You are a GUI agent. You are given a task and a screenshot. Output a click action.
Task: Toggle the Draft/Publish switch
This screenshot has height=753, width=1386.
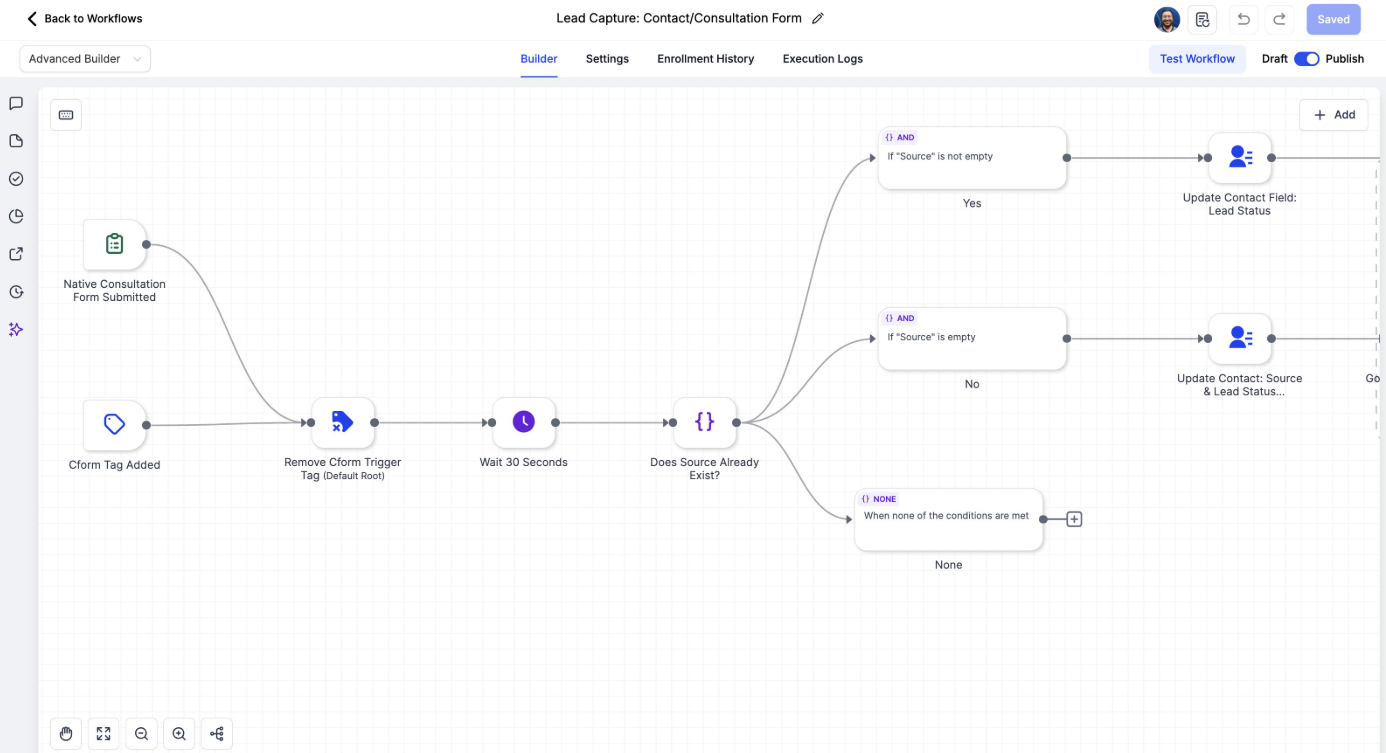click(x=1306, y=59)
